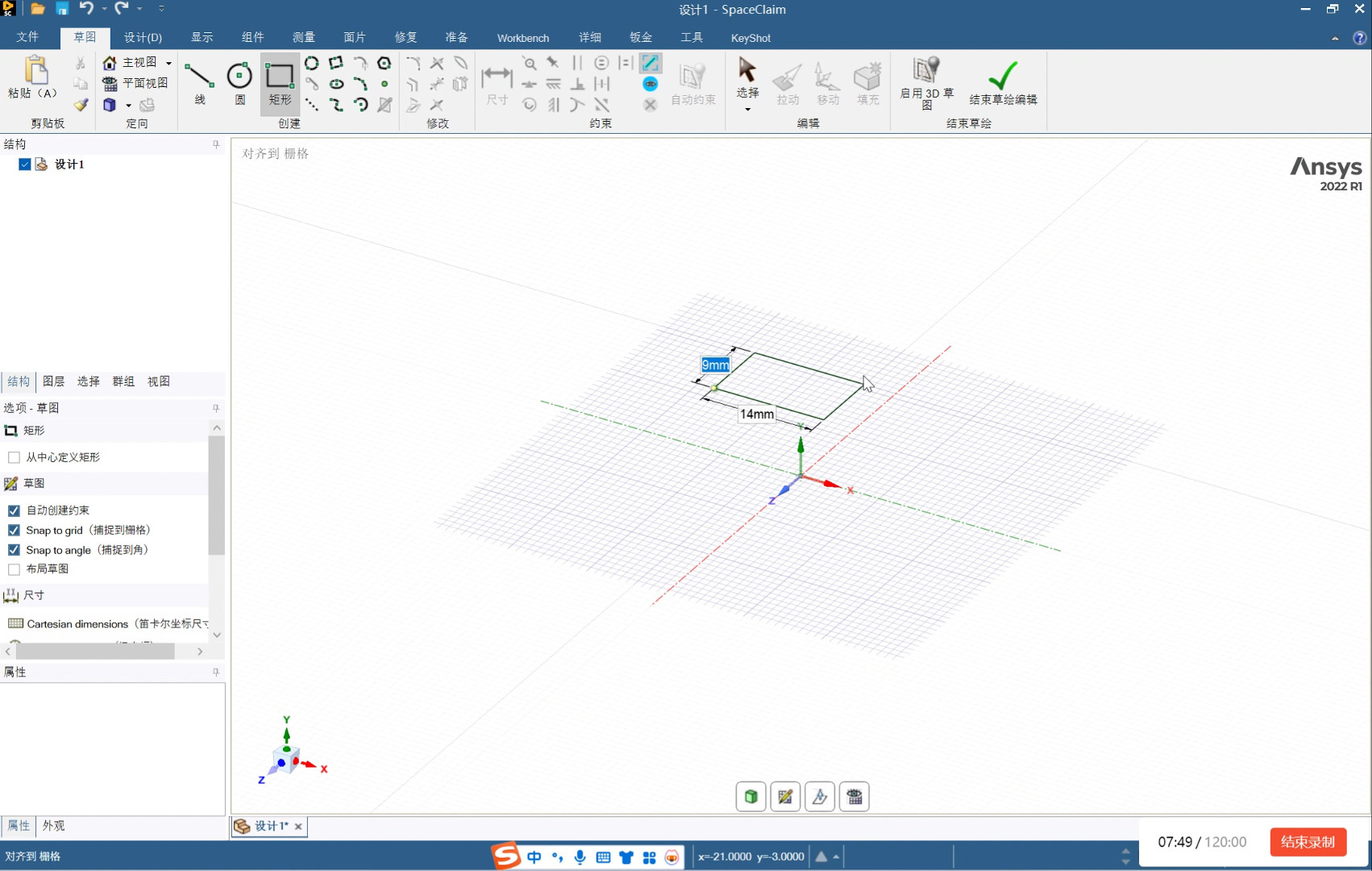The image size is (1372, 871).
Task: Switch to the Appearance (外观) panel tab
Action: tap(54, 826)
